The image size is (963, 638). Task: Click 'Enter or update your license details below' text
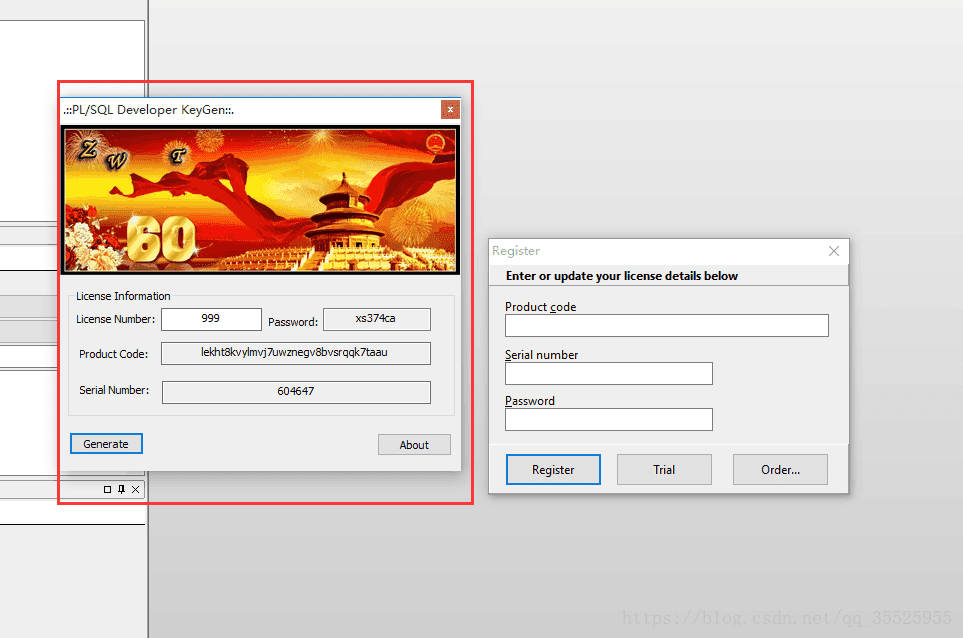pyautogui.click(x=622, y=276)
